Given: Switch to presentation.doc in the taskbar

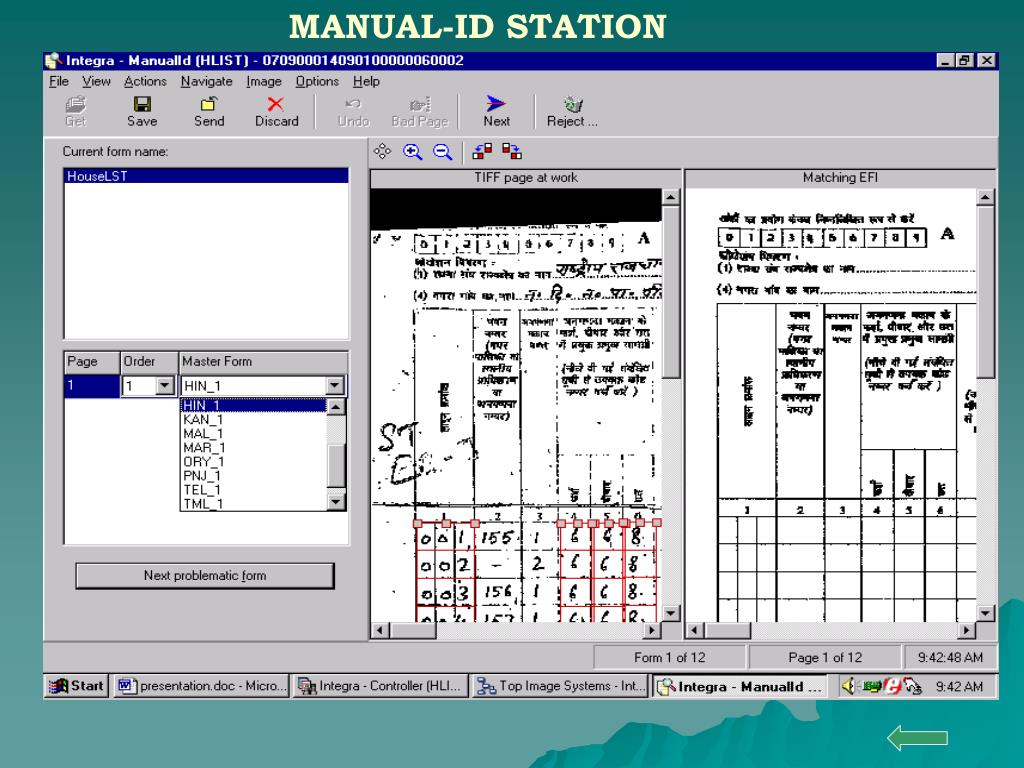Looking at the screenshot, I should (201, 686).
